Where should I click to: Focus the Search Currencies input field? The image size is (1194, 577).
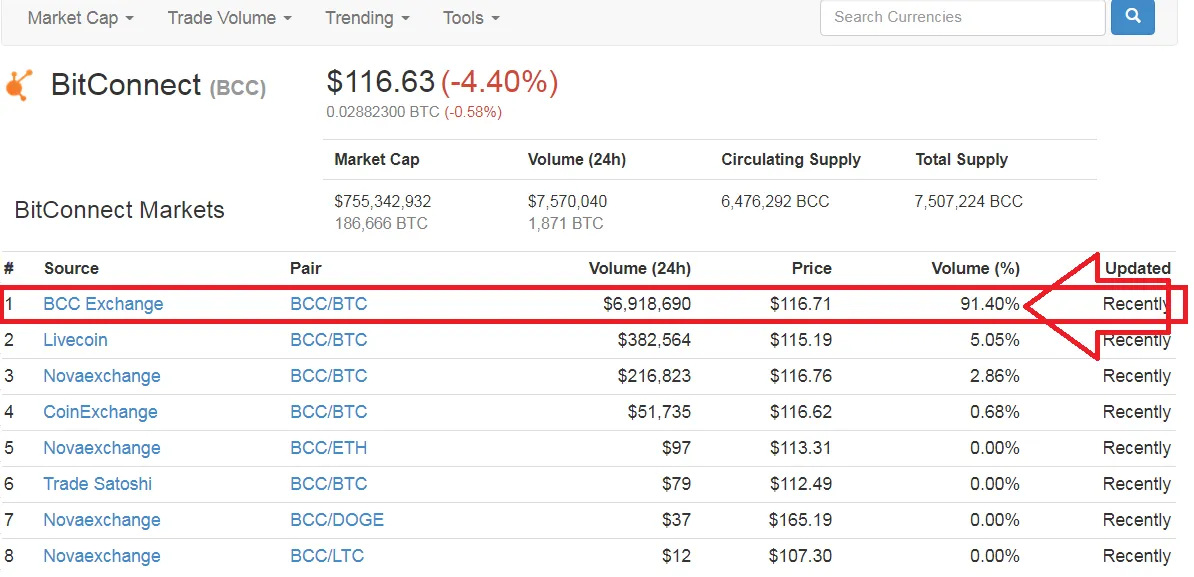pos(963,17)
